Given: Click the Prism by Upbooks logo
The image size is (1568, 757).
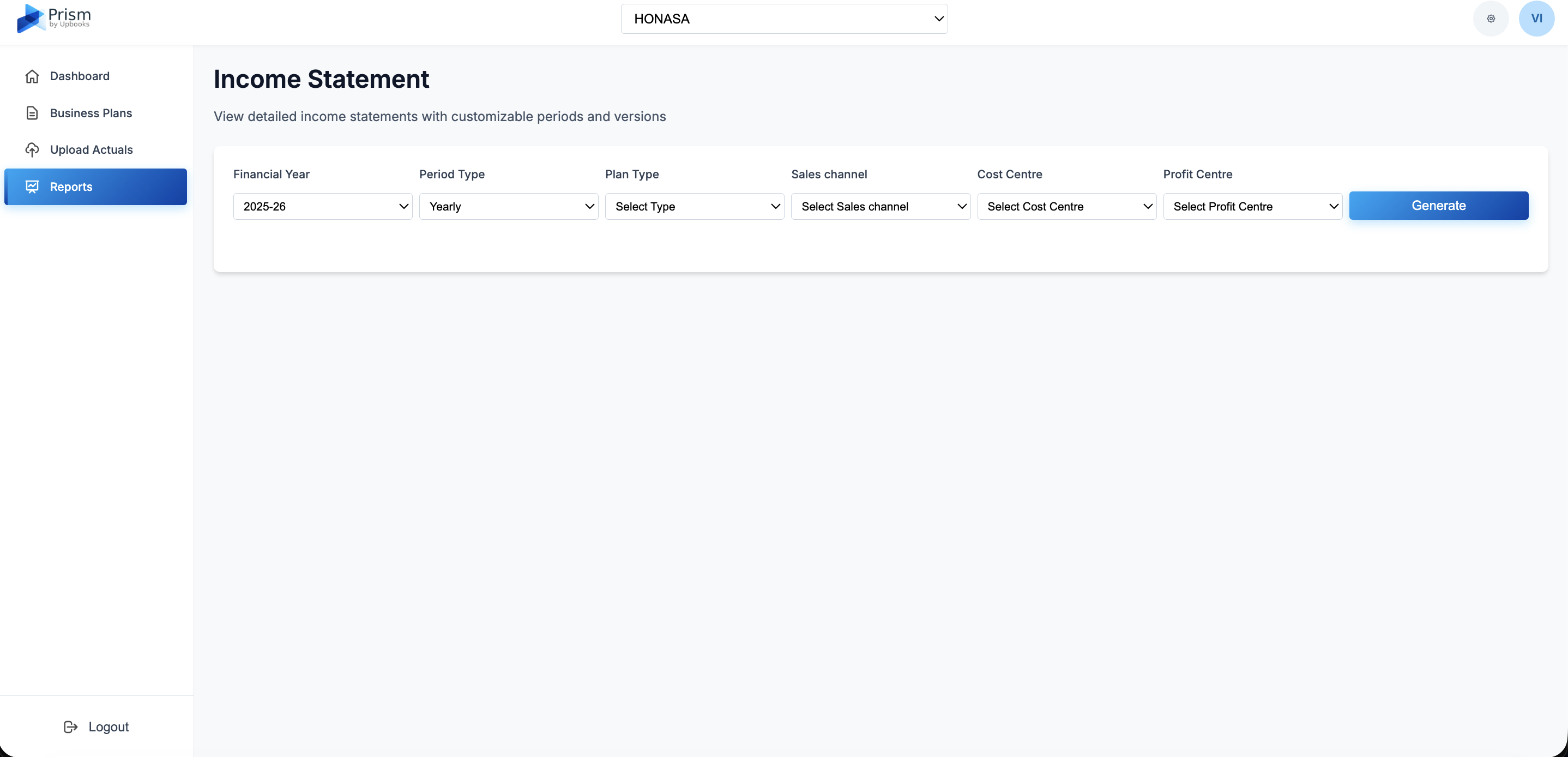Looking at the screenshot, I should coord(53,18).
